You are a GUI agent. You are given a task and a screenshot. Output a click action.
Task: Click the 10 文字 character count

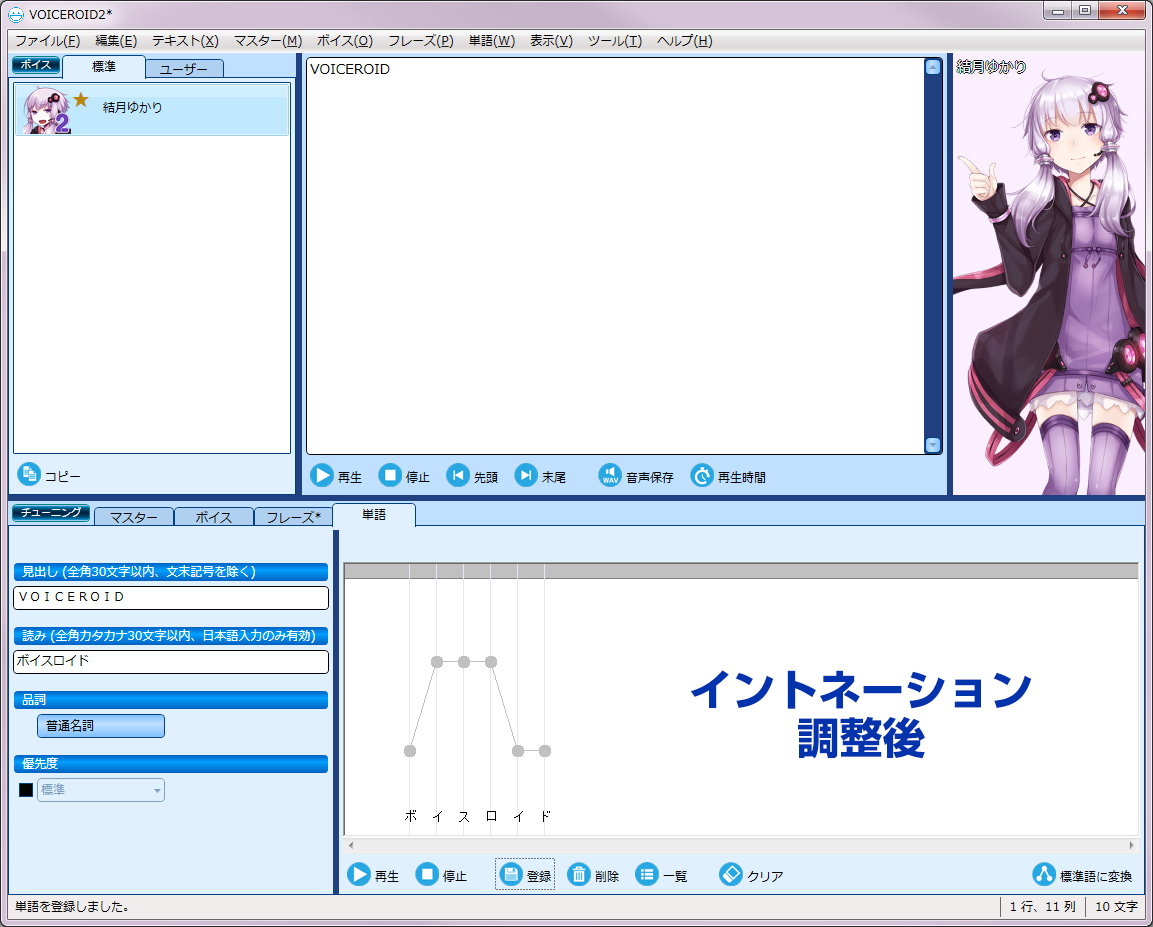click(1115, 906)
